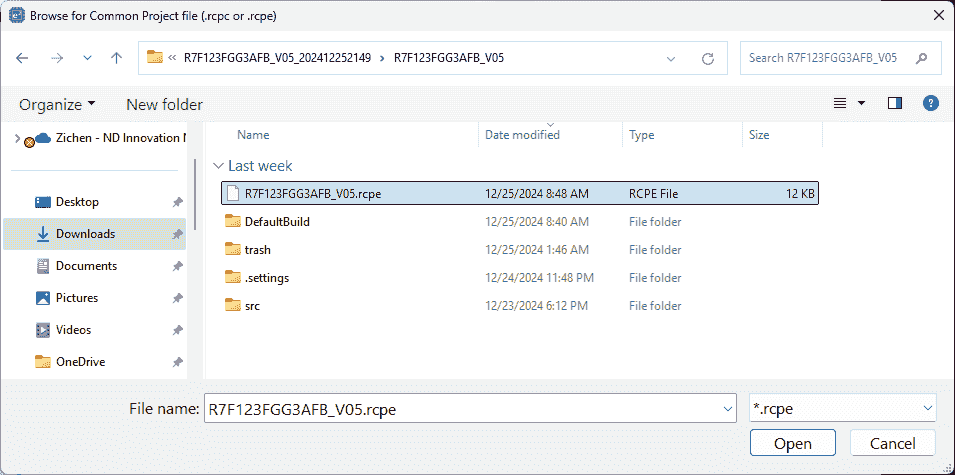Open the File name history dropdown
This screenshot has width=955, height=475.
click(x=727, y=408)
